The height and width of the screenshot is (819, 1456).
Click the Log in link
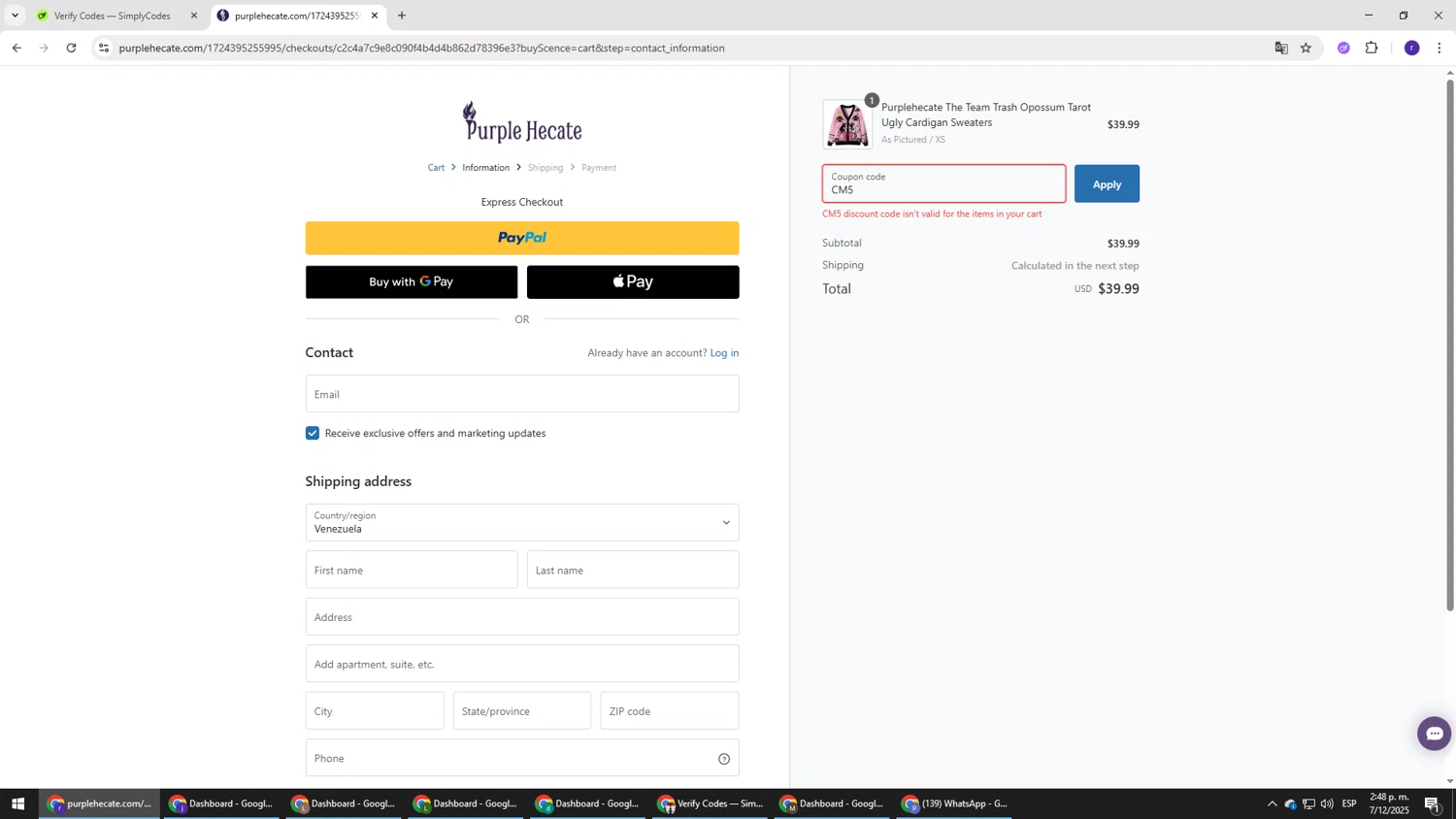click(x=724, y=353)
